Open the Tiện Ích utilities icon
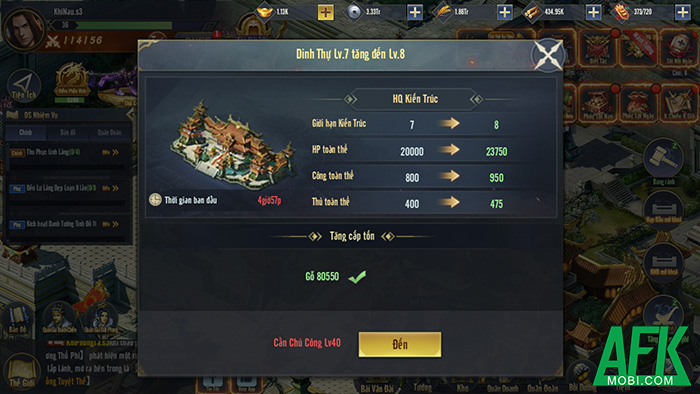This screenshot has height=394, width=700. [24, 86]
